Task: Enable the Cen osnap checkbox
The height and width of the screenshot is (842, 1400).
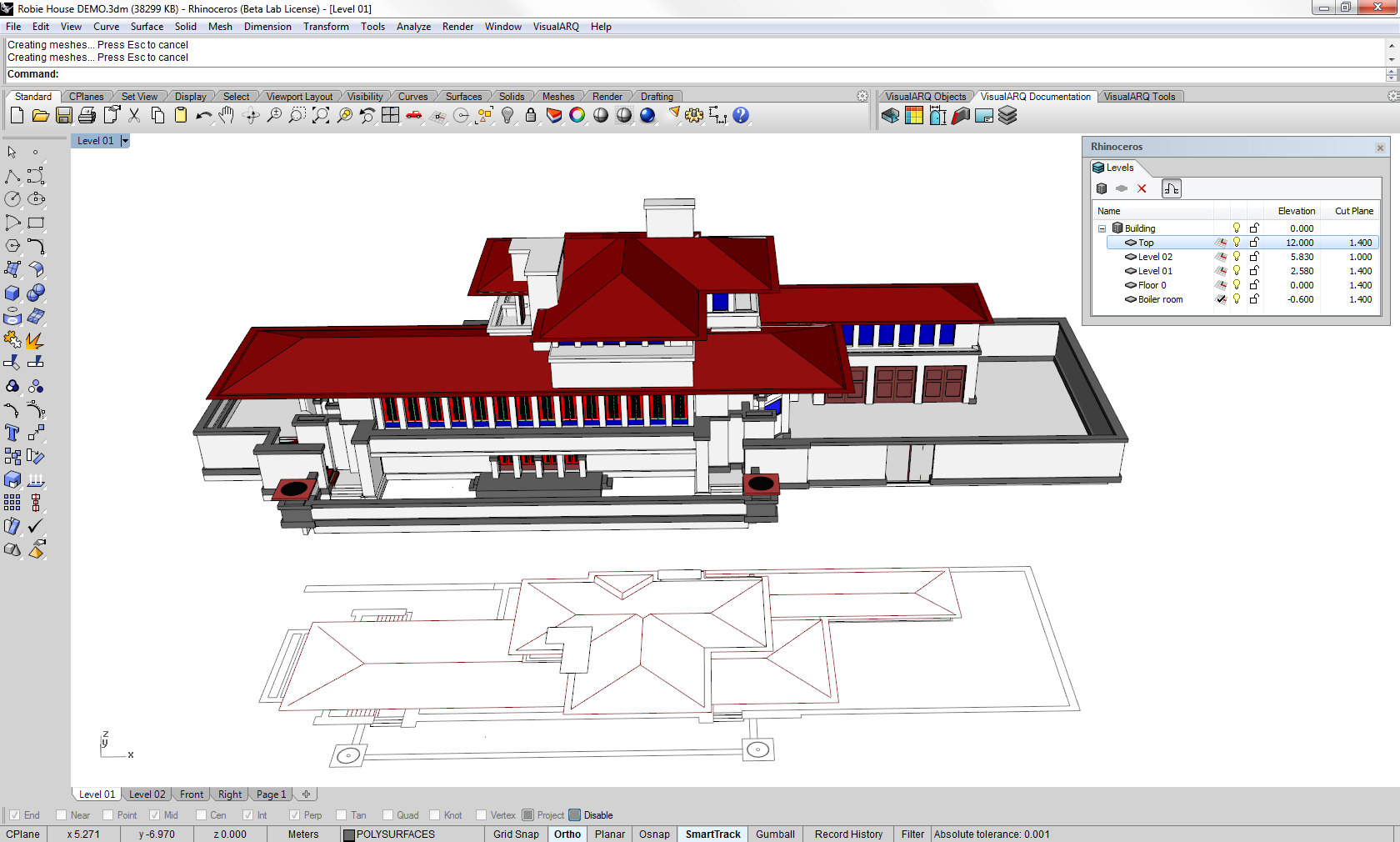Action: point(201,815)
